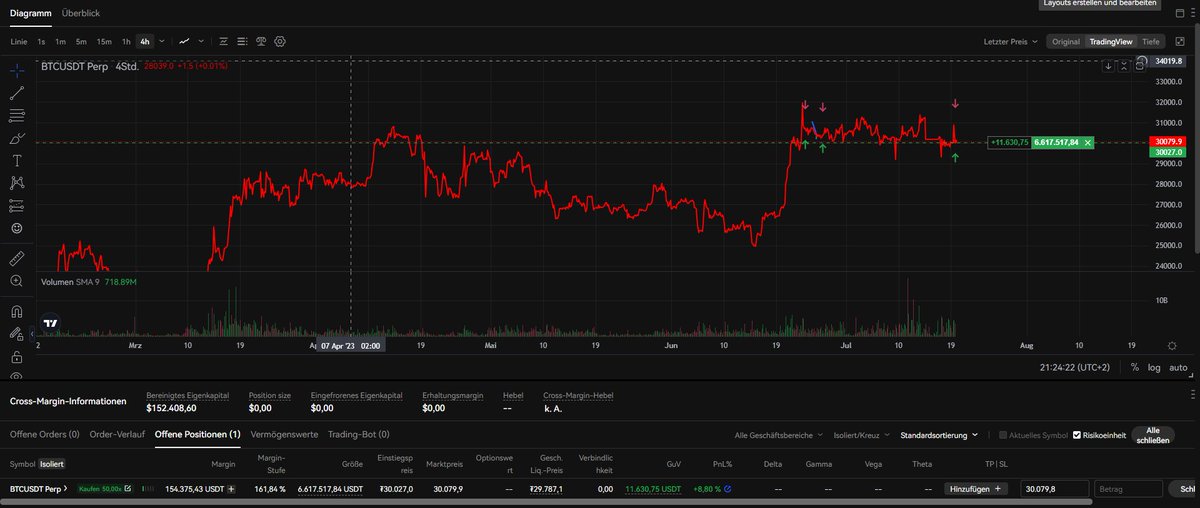1200x508 pixels.
Task: Expand BTCUSDT Perp position row arrow
Action: point(67,489)
